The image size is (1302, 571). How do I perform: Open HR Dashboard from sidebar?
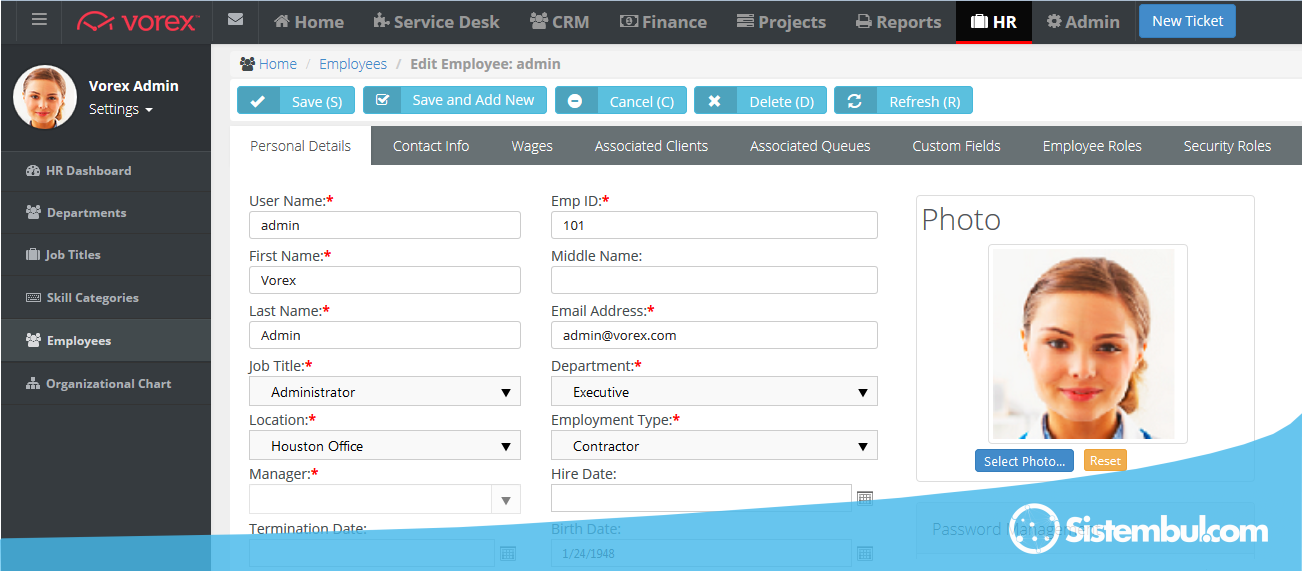tap(88, 171)
